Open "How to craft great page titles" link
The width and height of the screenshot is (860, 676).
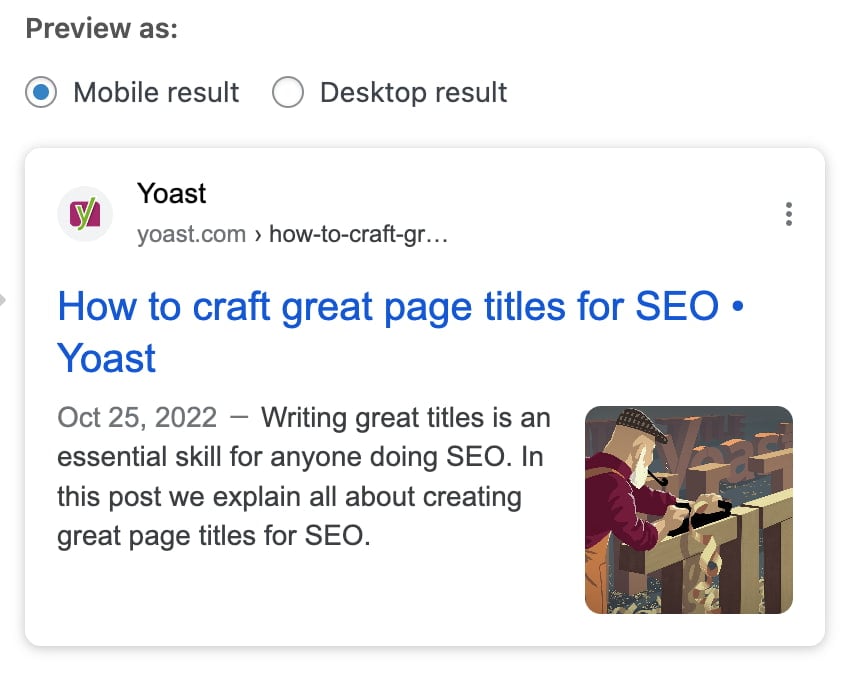pyautogui.click(x=388, y=306)
